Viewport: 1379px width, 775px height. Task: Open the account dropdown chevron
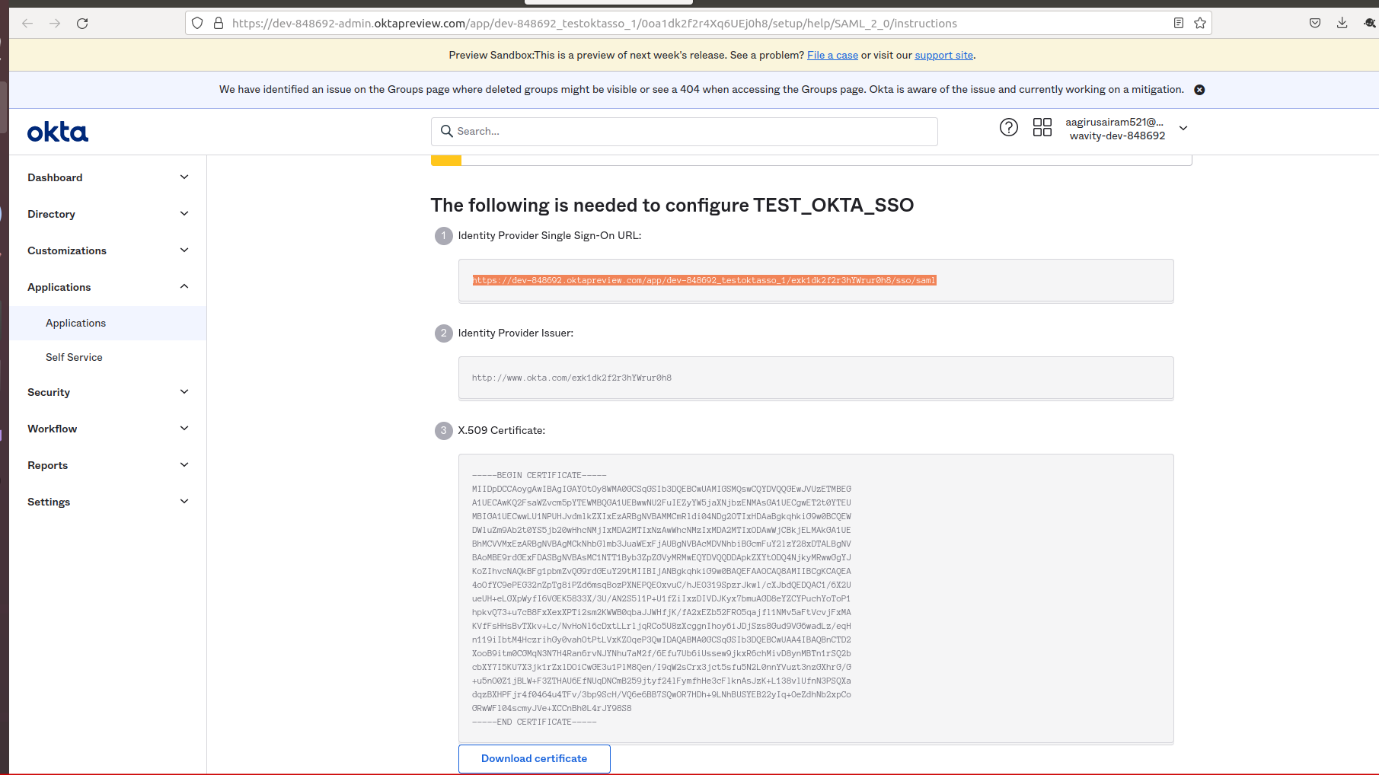pos(1183,128)
